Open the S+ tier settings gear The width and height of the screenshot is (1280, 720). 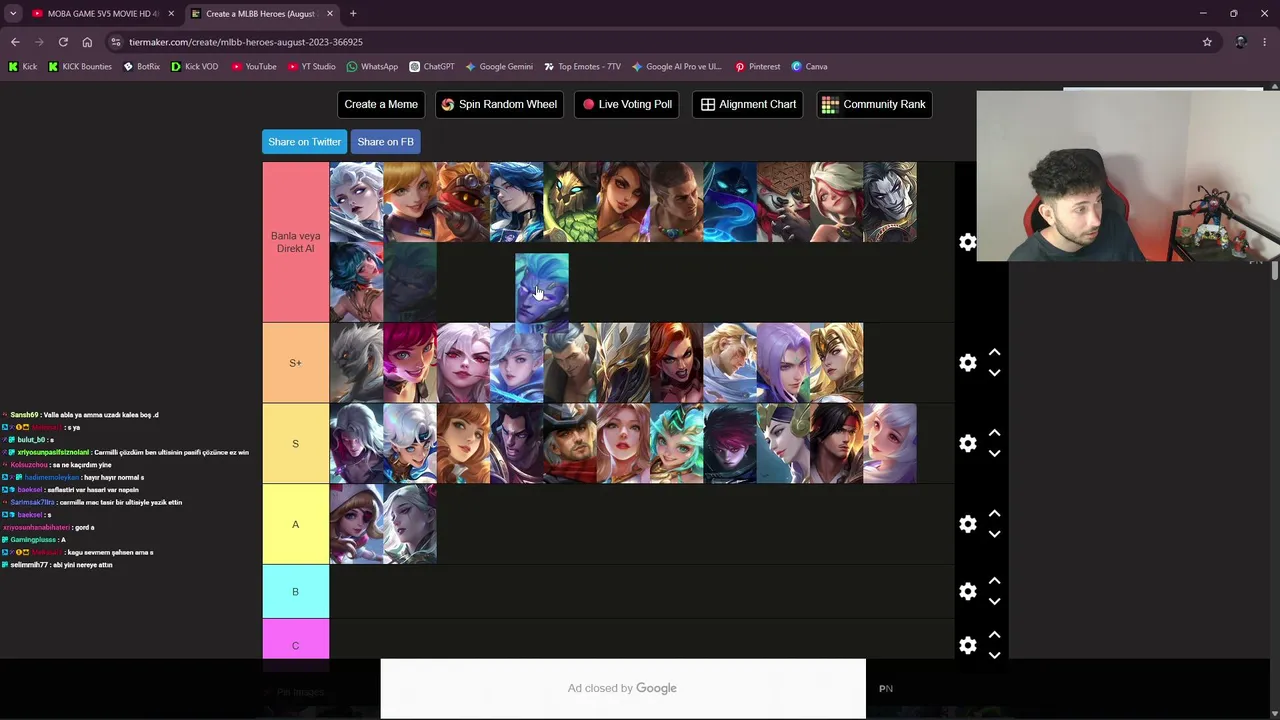pyautogui.click(x=967, y=363)
